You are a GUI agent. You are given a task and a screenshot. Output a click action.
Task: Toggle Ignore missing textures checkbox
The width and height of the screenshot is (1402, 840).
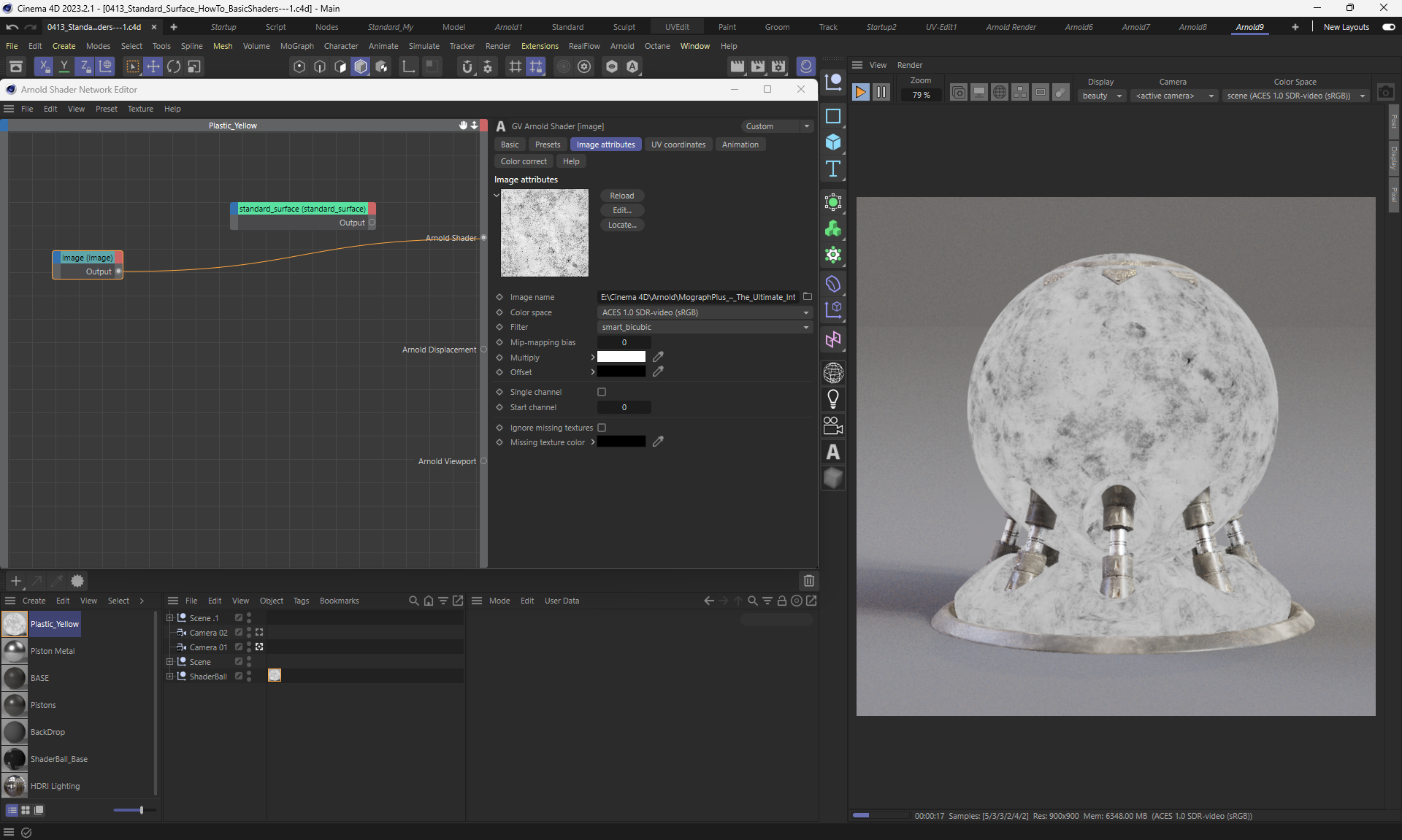602,428
